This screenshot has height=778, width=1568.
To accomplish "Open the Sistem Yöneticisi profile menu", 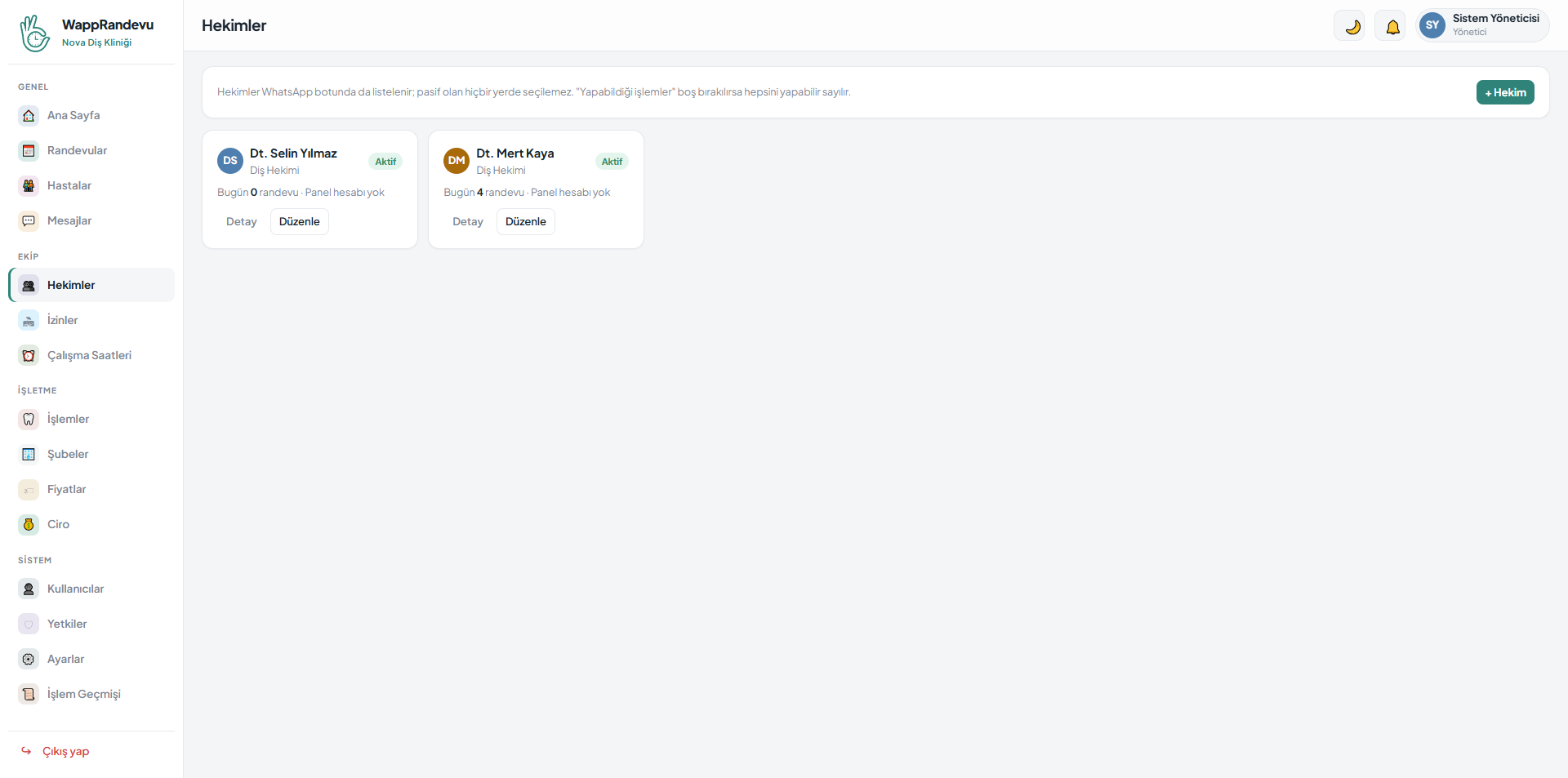I will click(1482, 25).
